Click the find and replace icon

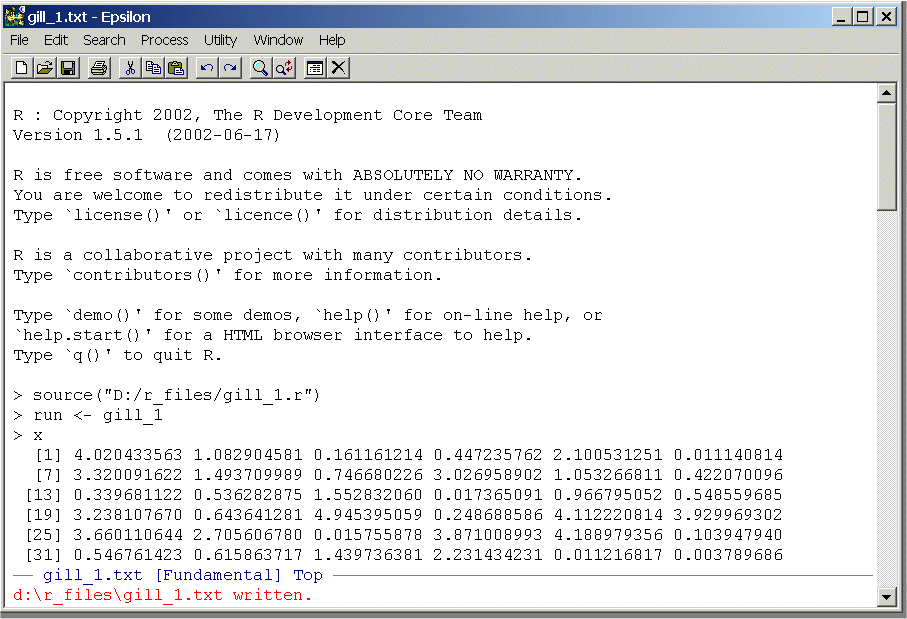[284, 68]
